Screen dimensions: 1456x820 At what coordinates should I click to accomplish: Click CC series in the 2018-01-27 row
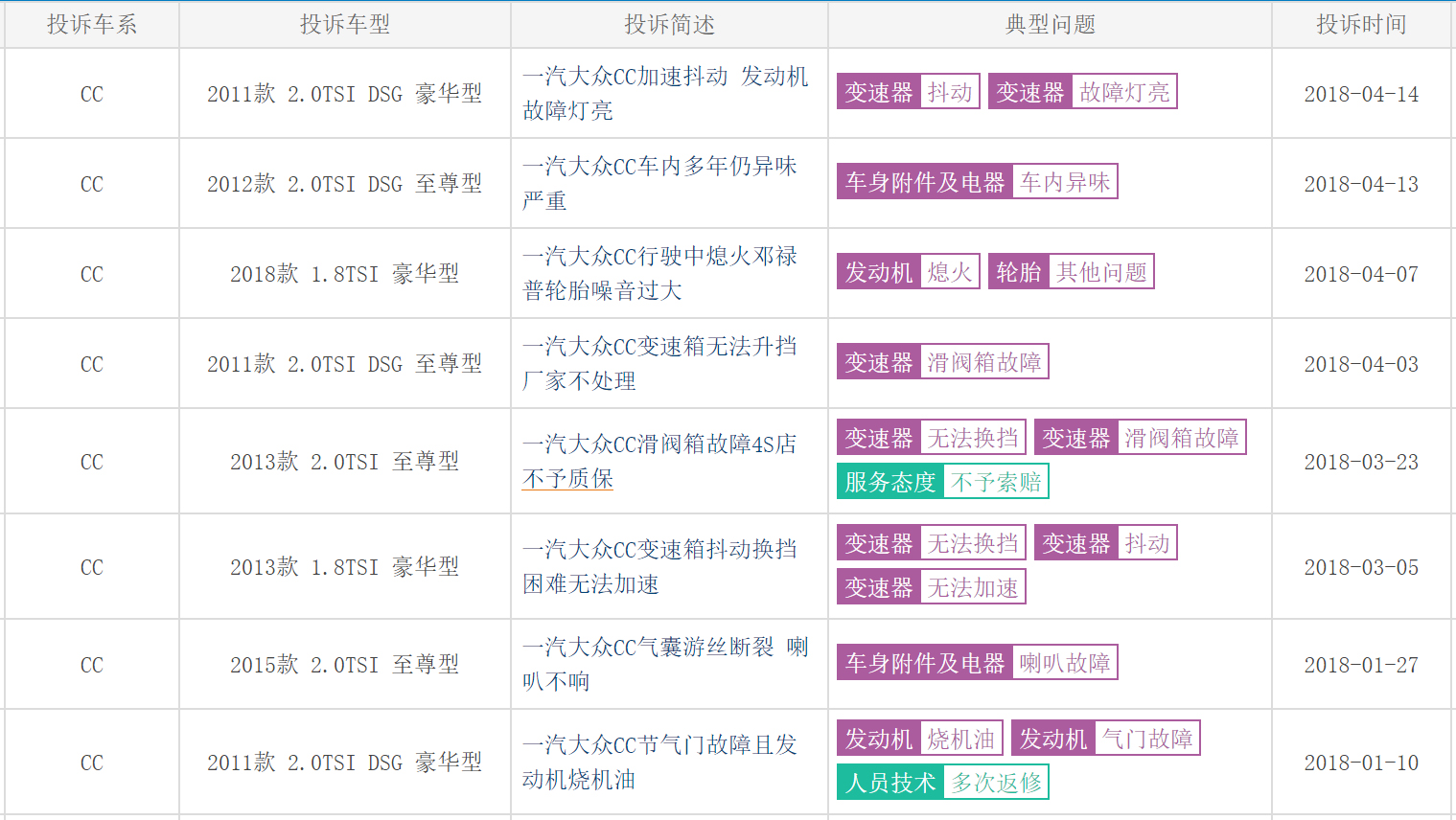point(92,665)
